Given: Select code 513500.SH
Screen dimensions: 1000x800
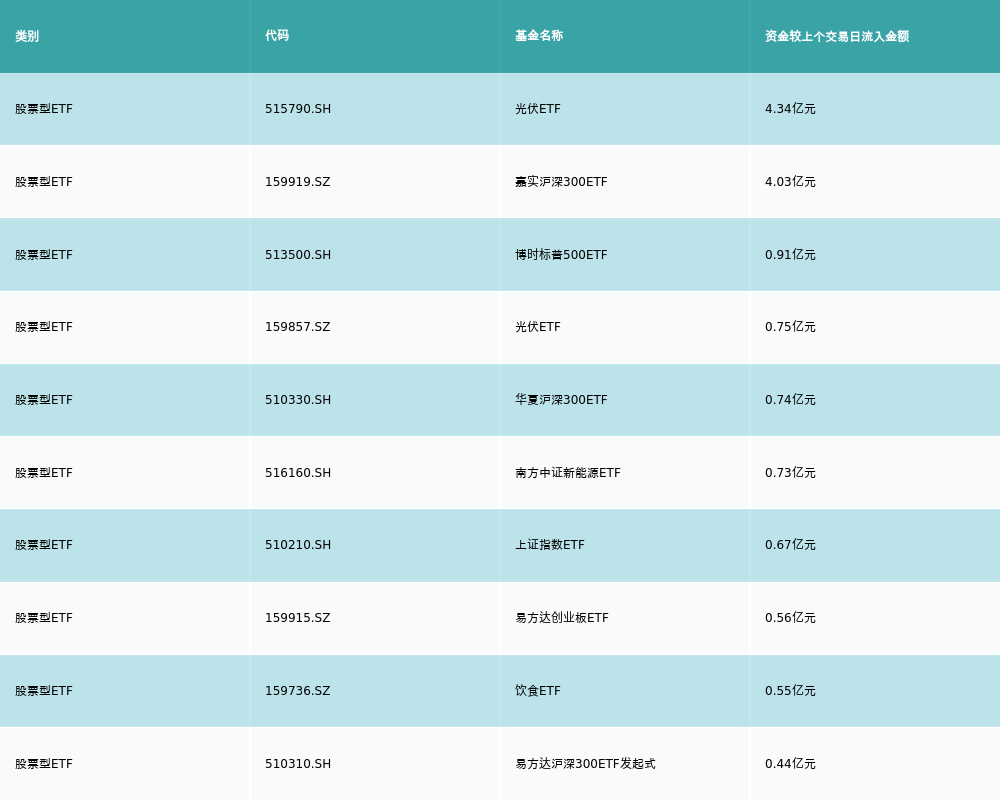Looking at the screenshot, I should (298, 255).
